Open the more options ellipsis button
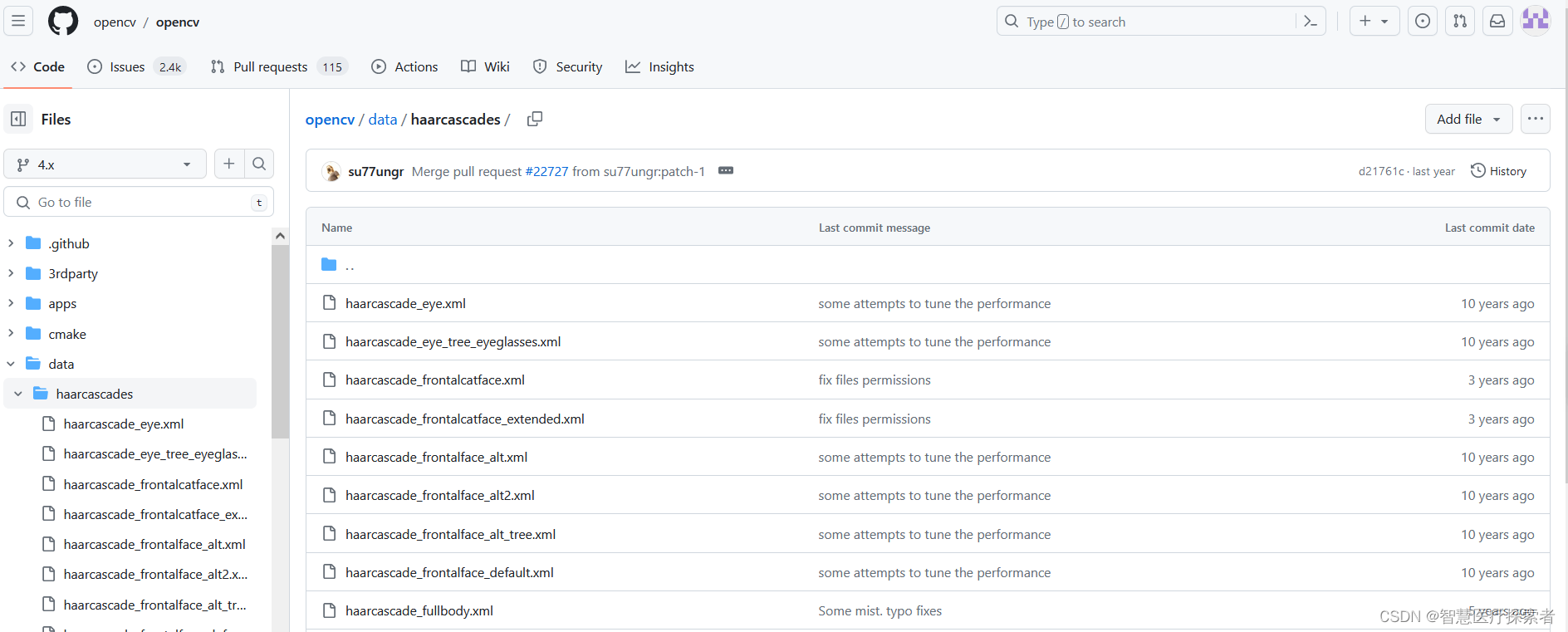Image resolution: width=1568 pixels, height=632 pixels. [1536, 119]
